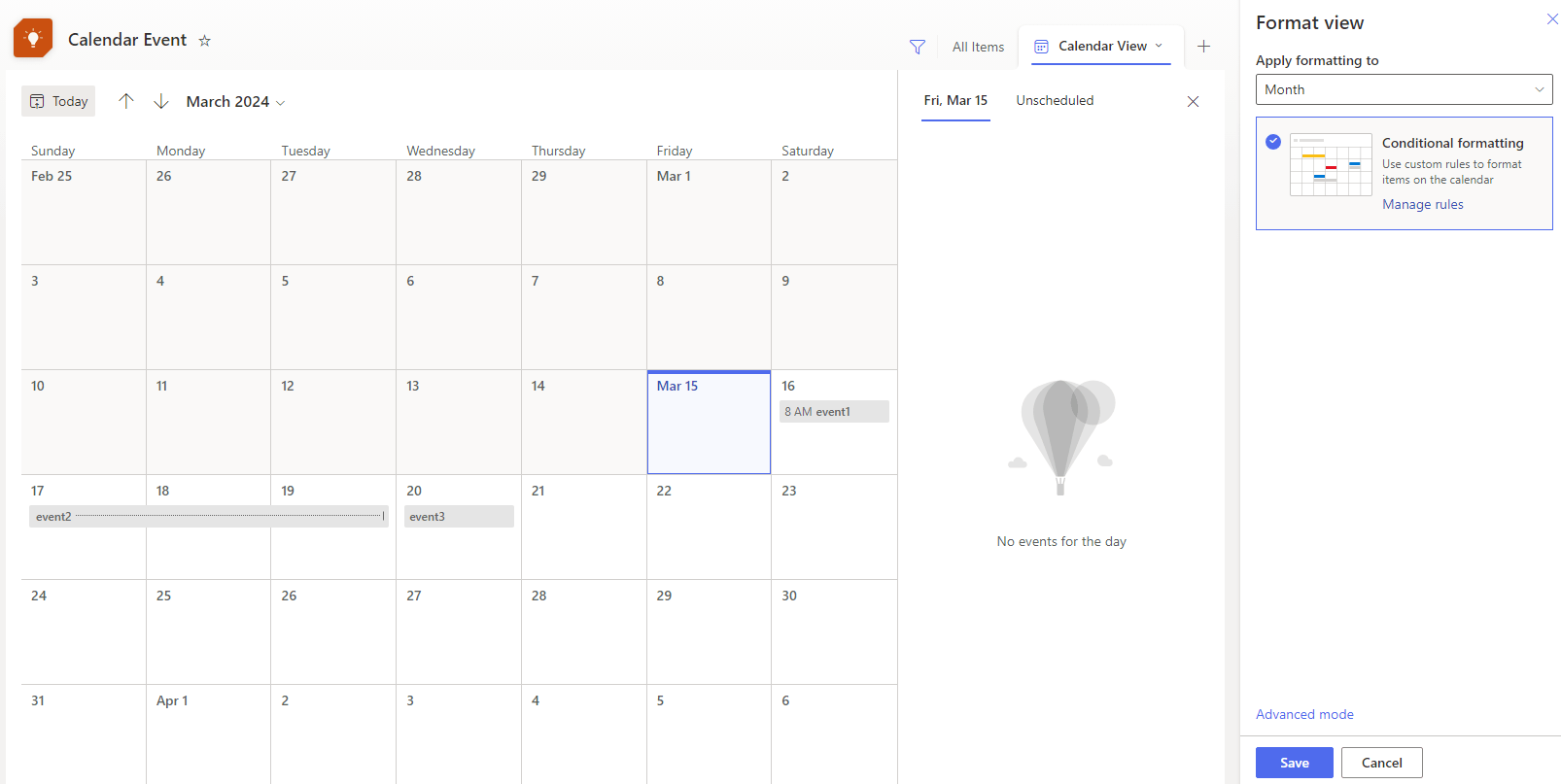This screenshot has width=1561, height=784.
Task: Select day 21 in the calendar
Action: (584, 528)
